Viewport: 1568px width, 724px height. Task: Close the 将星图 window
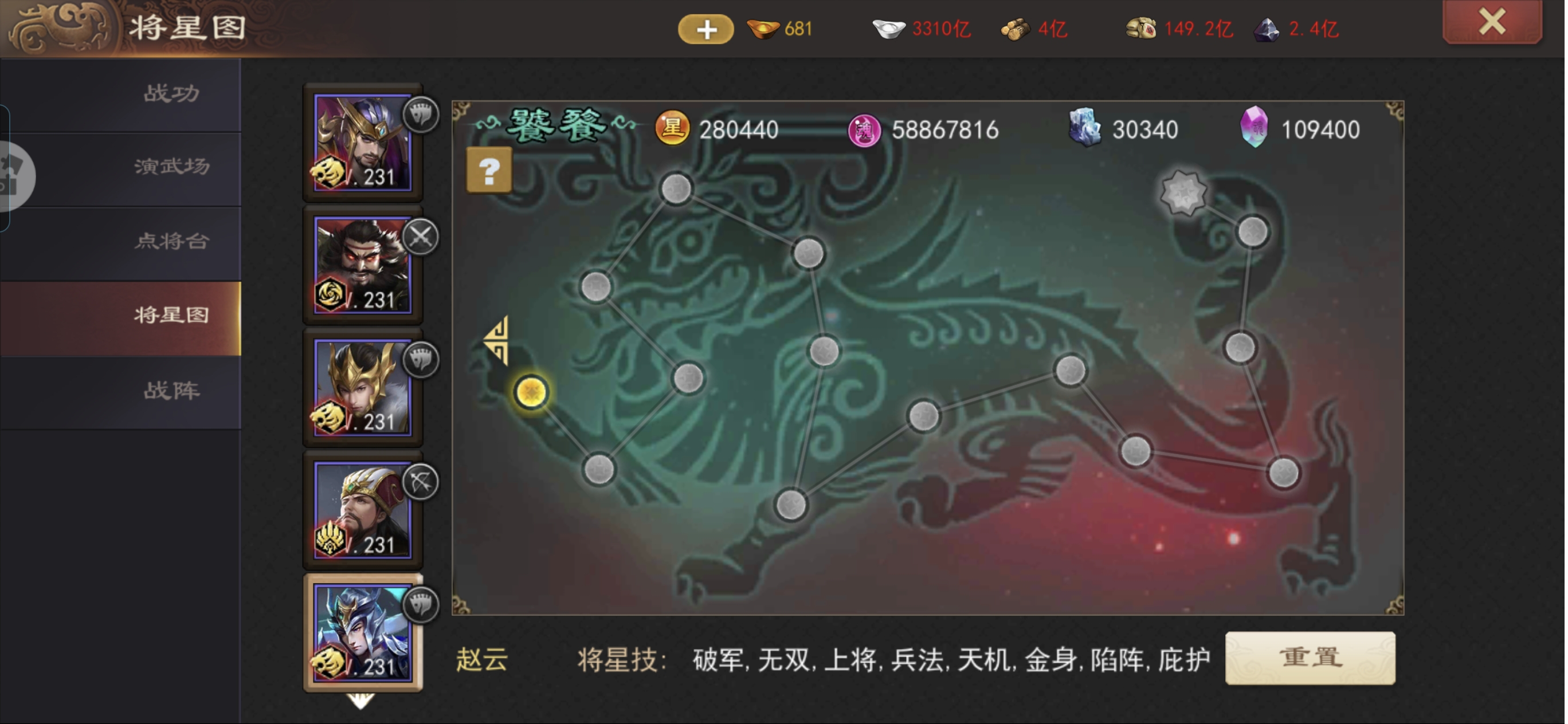[1492, 22]
